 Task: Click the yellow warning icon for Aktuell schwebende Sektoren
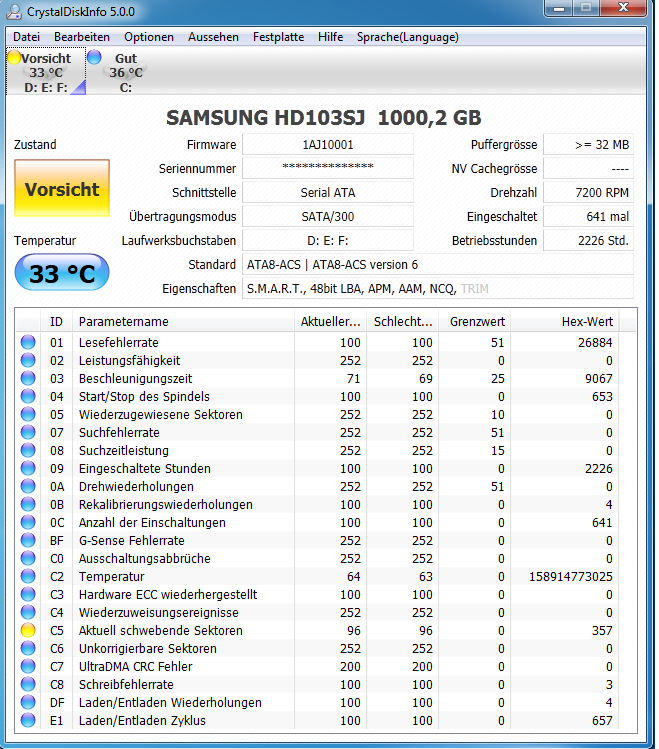point(28,630)
